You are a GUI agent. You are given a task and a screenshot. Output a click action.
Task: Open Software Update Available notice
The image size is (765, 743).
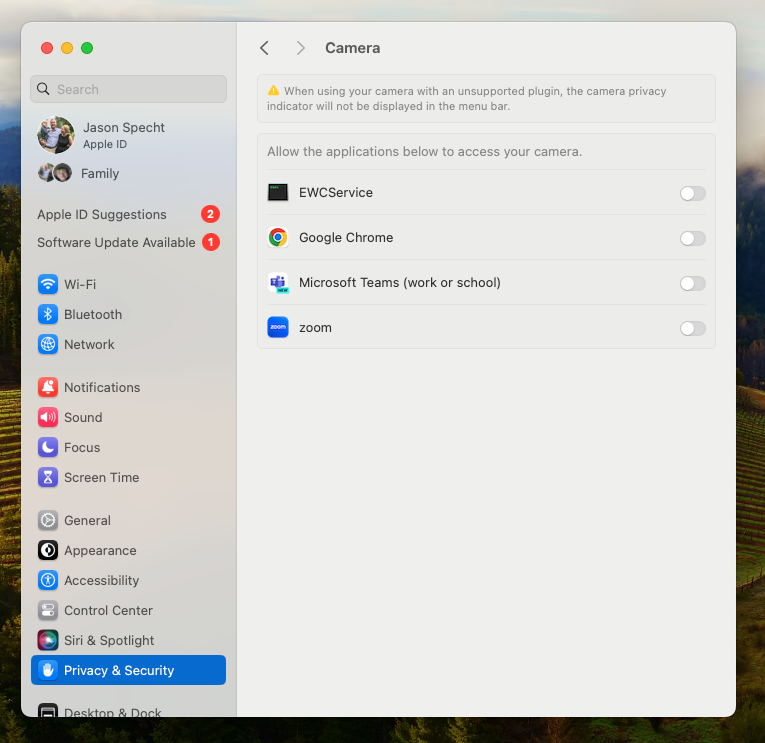[x=116, y=242]
